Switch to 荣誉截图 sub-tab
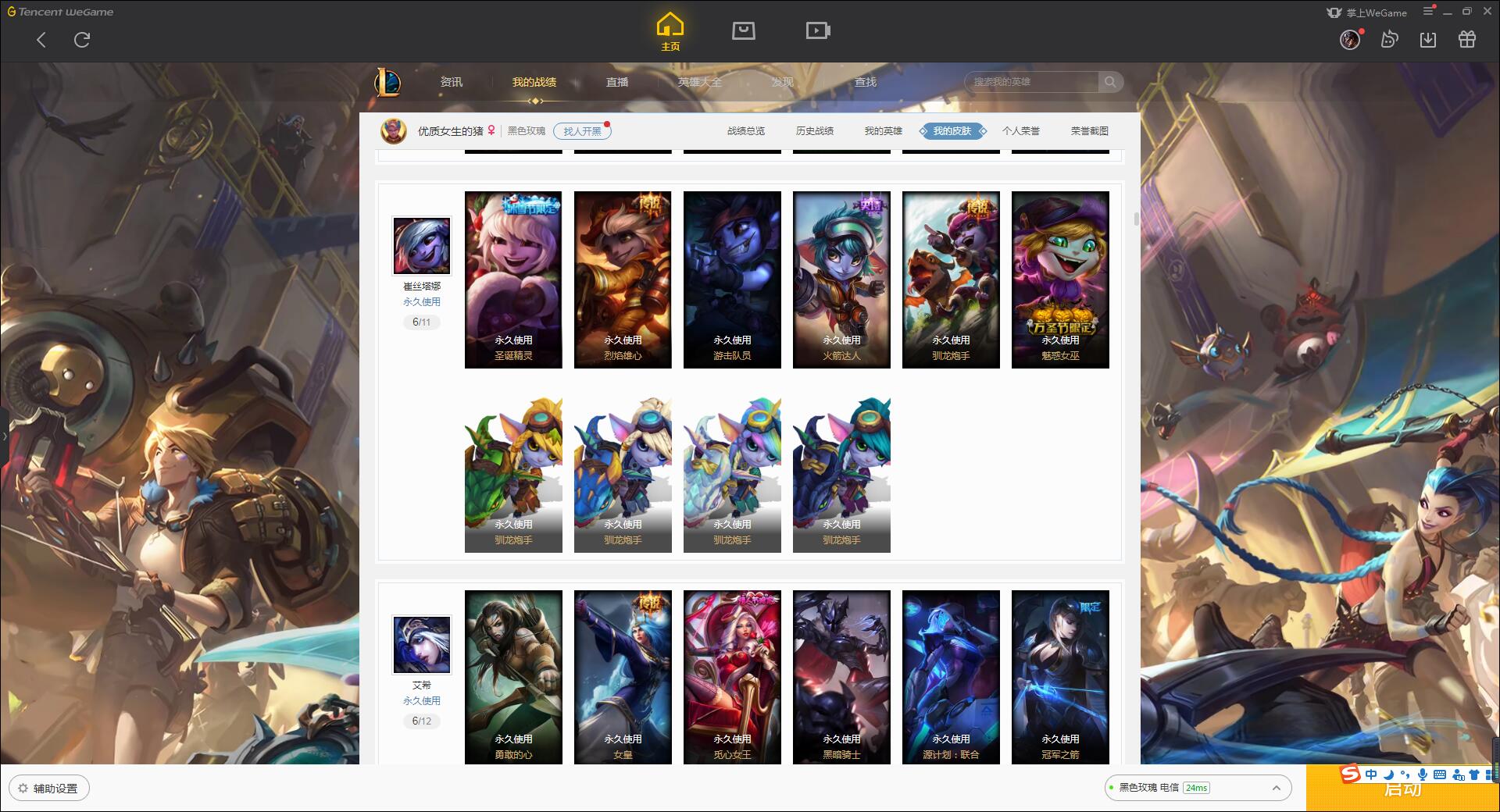The height and width of the screenshot is (812, 1500). (x=1090, y=131)
